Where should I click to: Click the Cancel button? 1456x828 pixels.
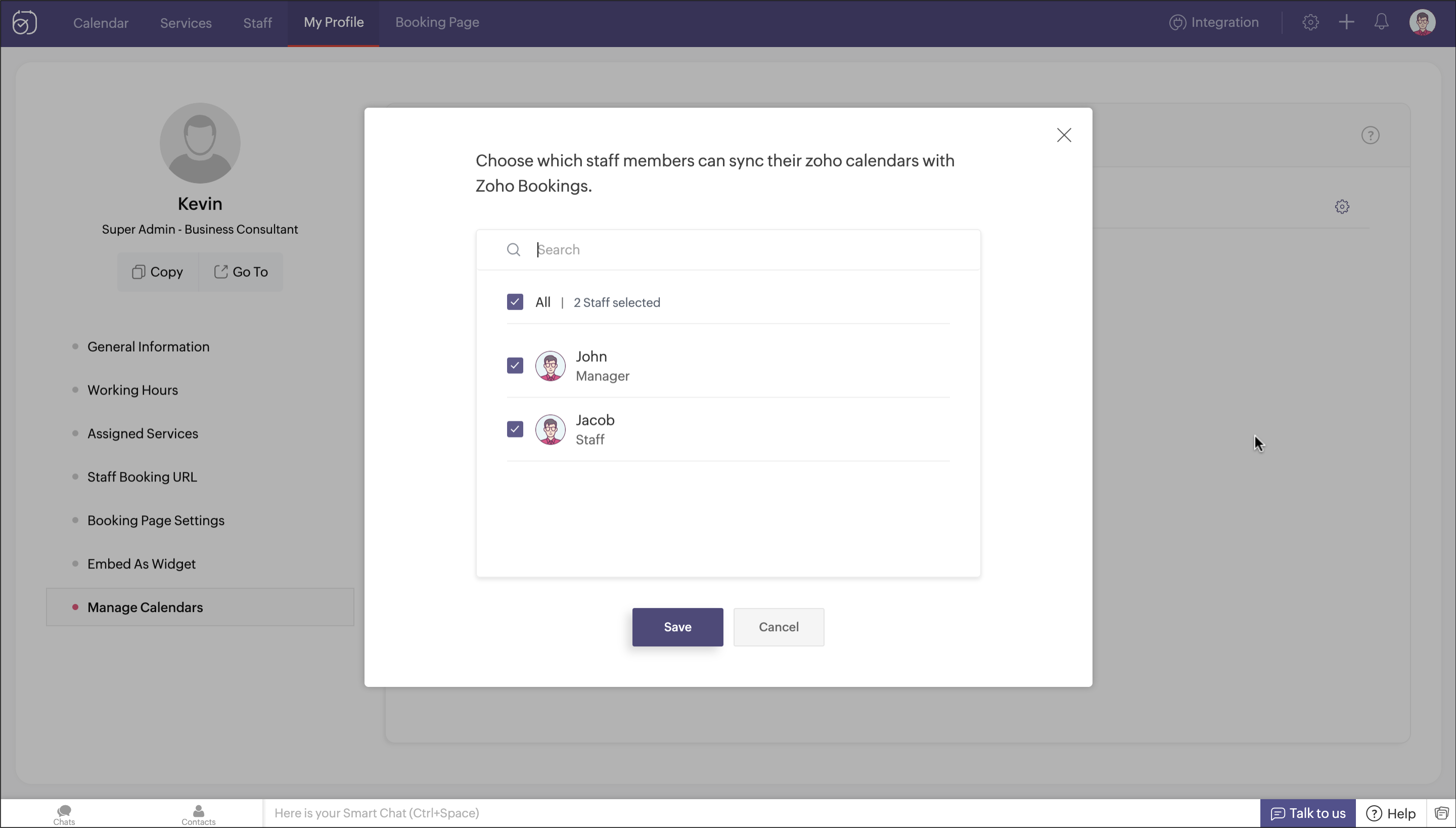(779, 627)
